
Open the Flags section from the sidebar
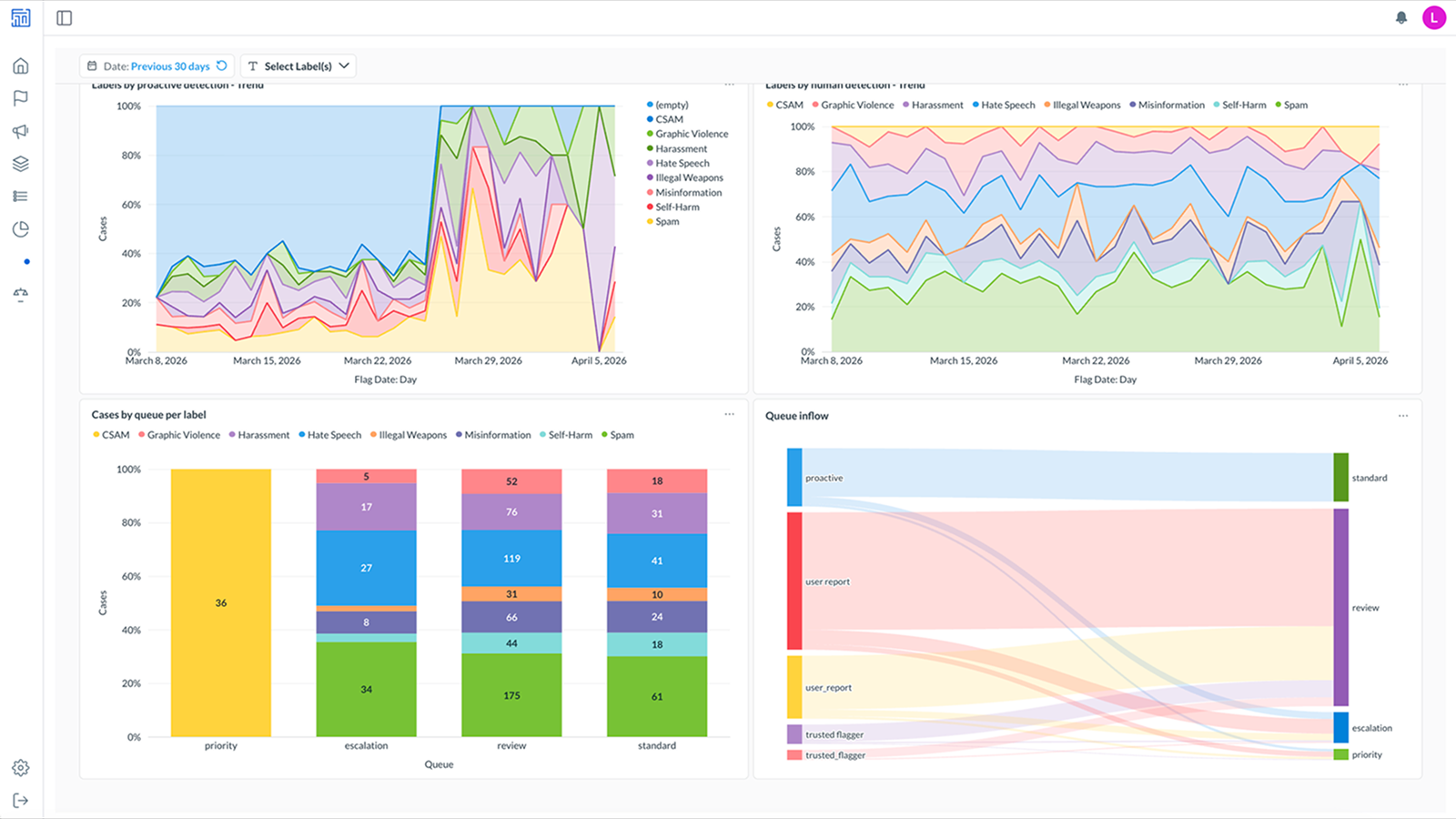20,97
